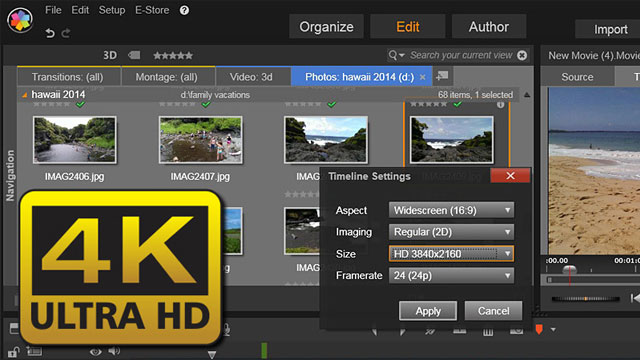This screenshot has height=360, width=640.
Task: Mute the track speaker icon
Action: click(x=114, y=351)
